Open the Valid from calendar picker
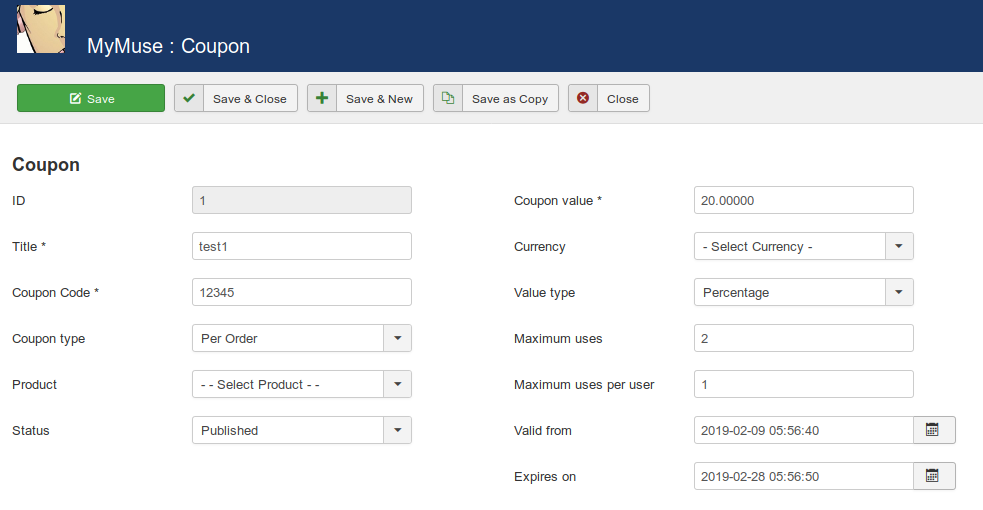The height and width of the screenshot is (510, 983). tap(934, 430)
